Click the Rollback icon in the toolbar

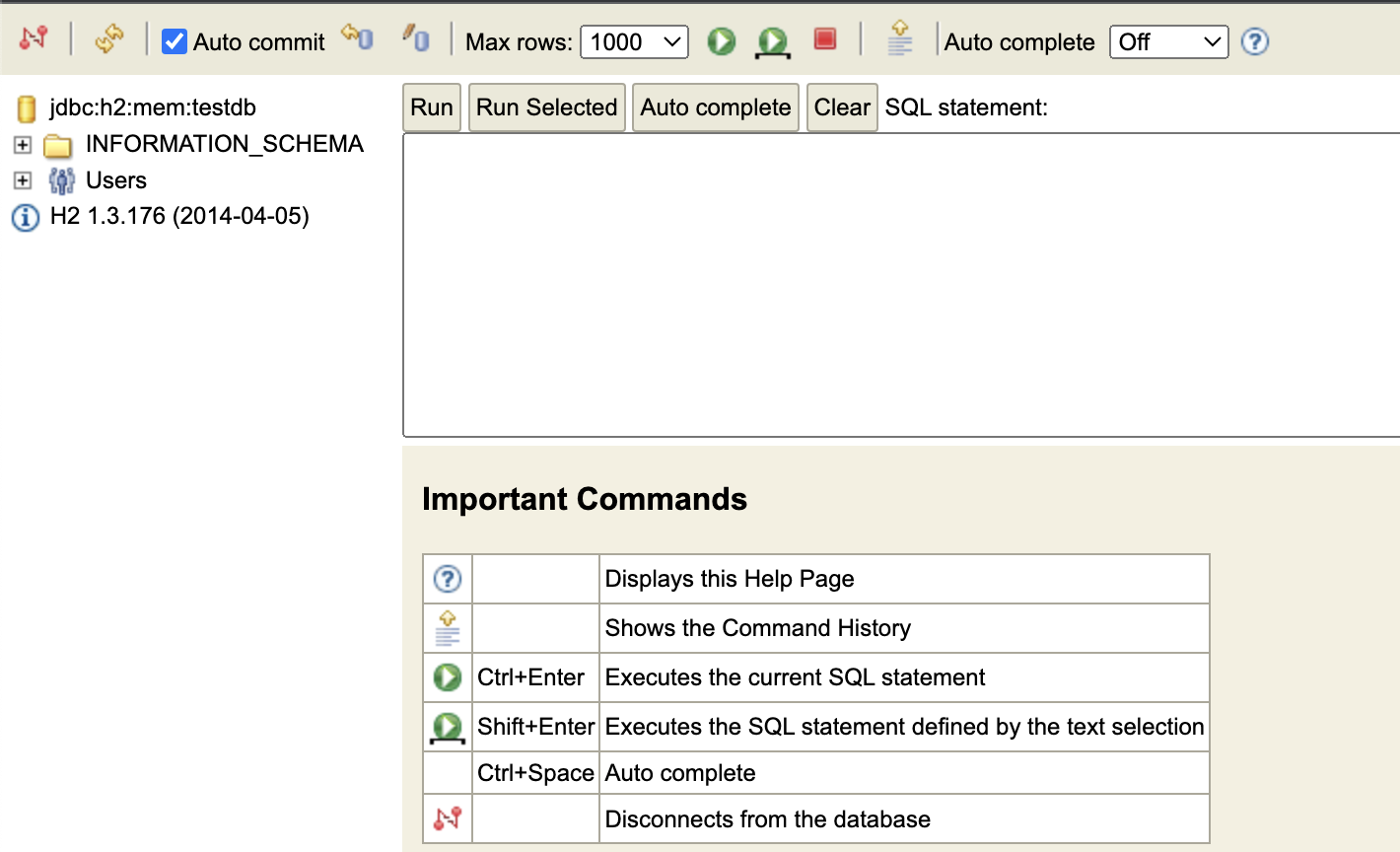(x=357, y=37)
